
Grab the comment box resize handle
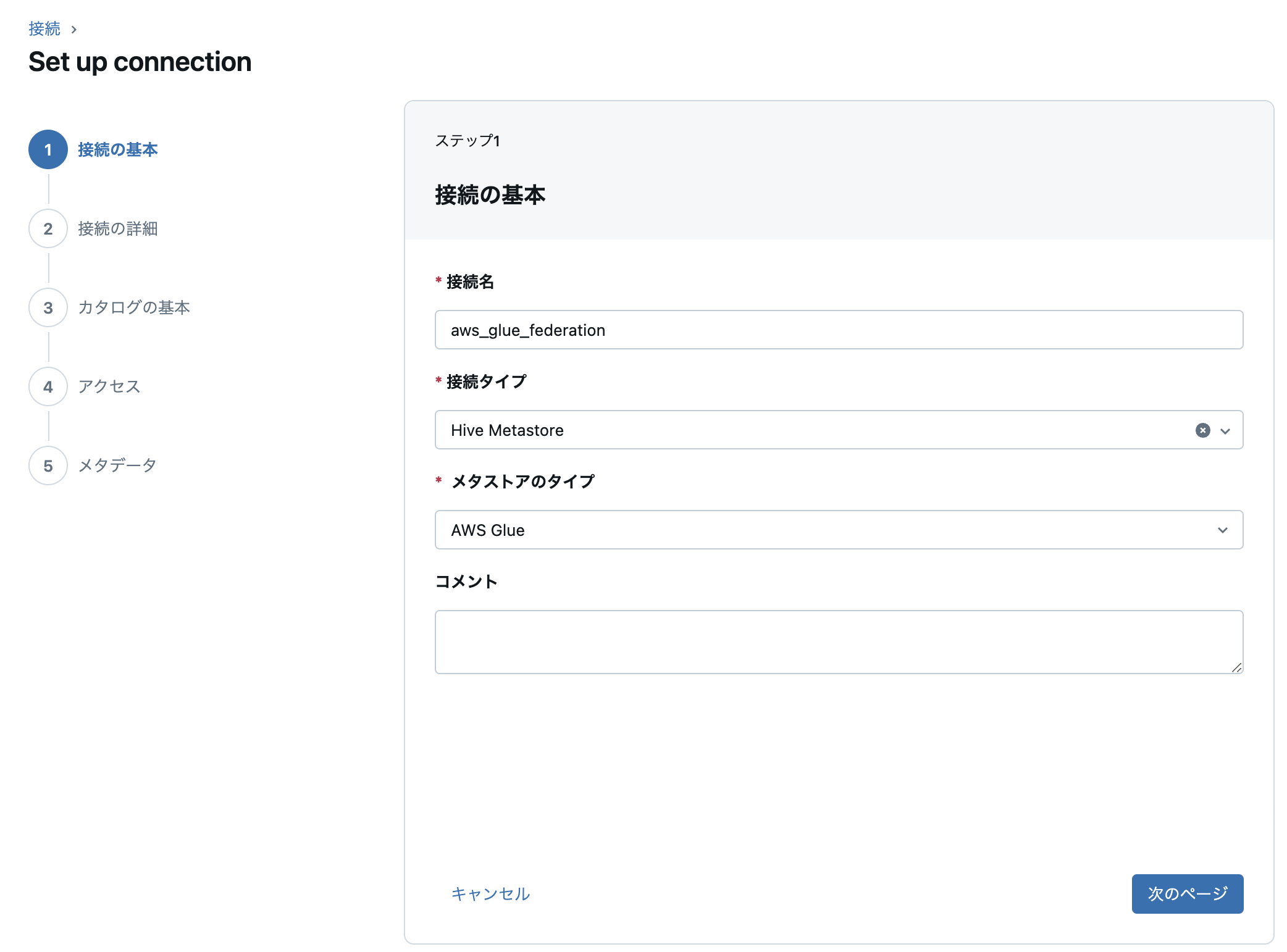(1236, 667)
